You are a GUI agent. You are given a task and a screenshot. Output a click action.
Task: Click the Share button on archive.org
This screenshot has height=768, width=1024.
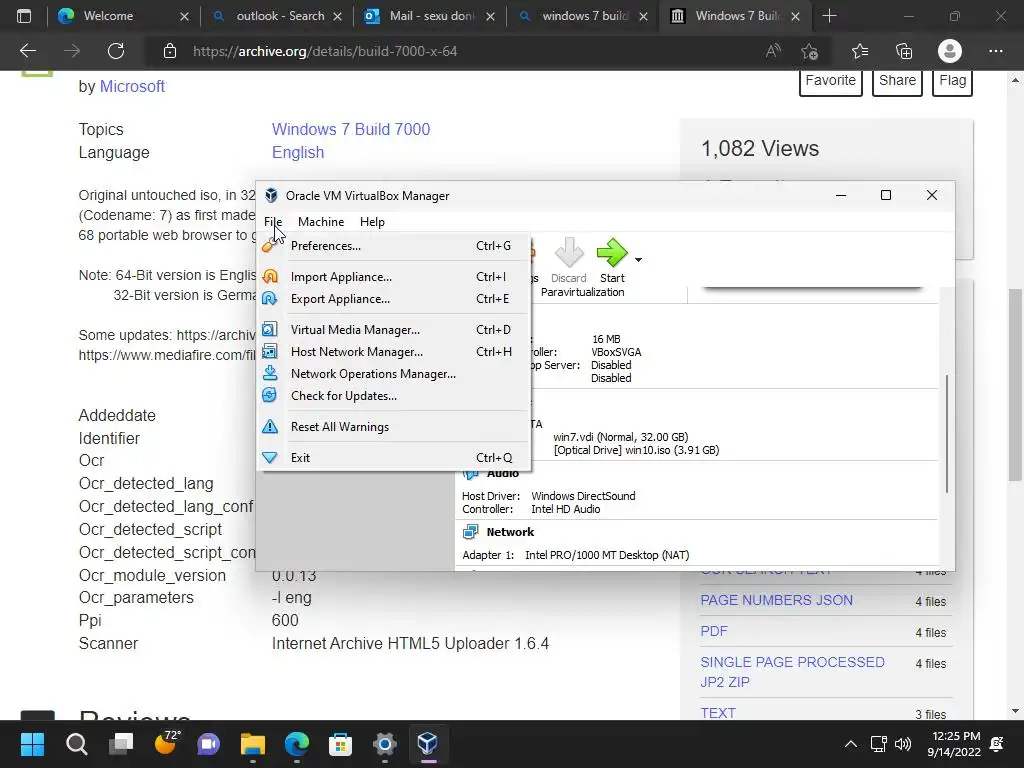[897, 81]
